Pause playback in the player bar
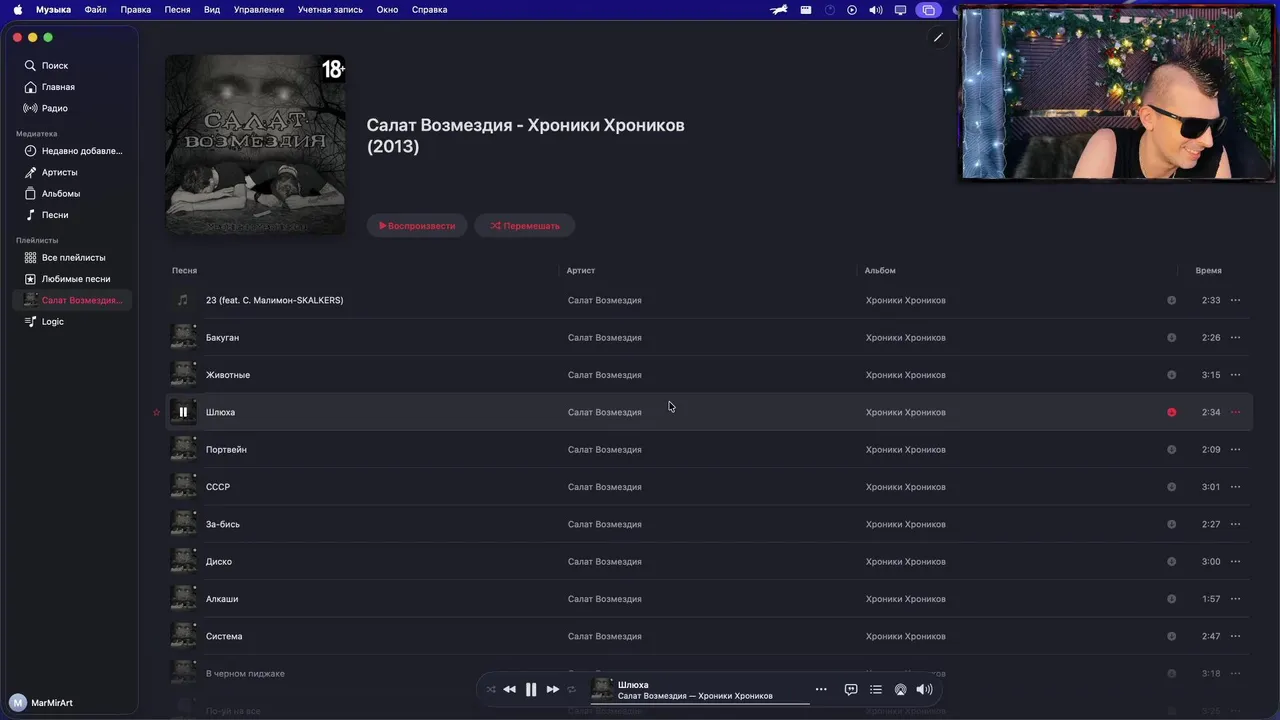1280x720 pixels. [x=531, y=689]
